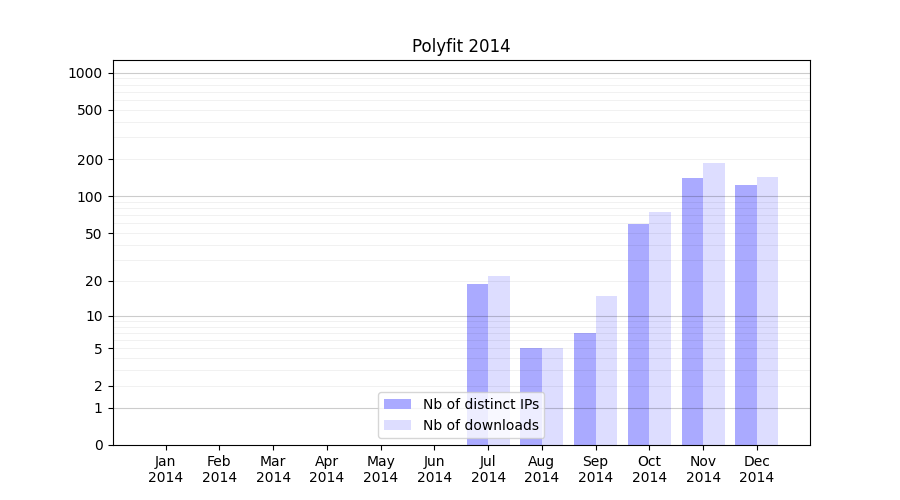
Task: Click the 'Dec 2014' x-axis label
Action: point(757,469)
